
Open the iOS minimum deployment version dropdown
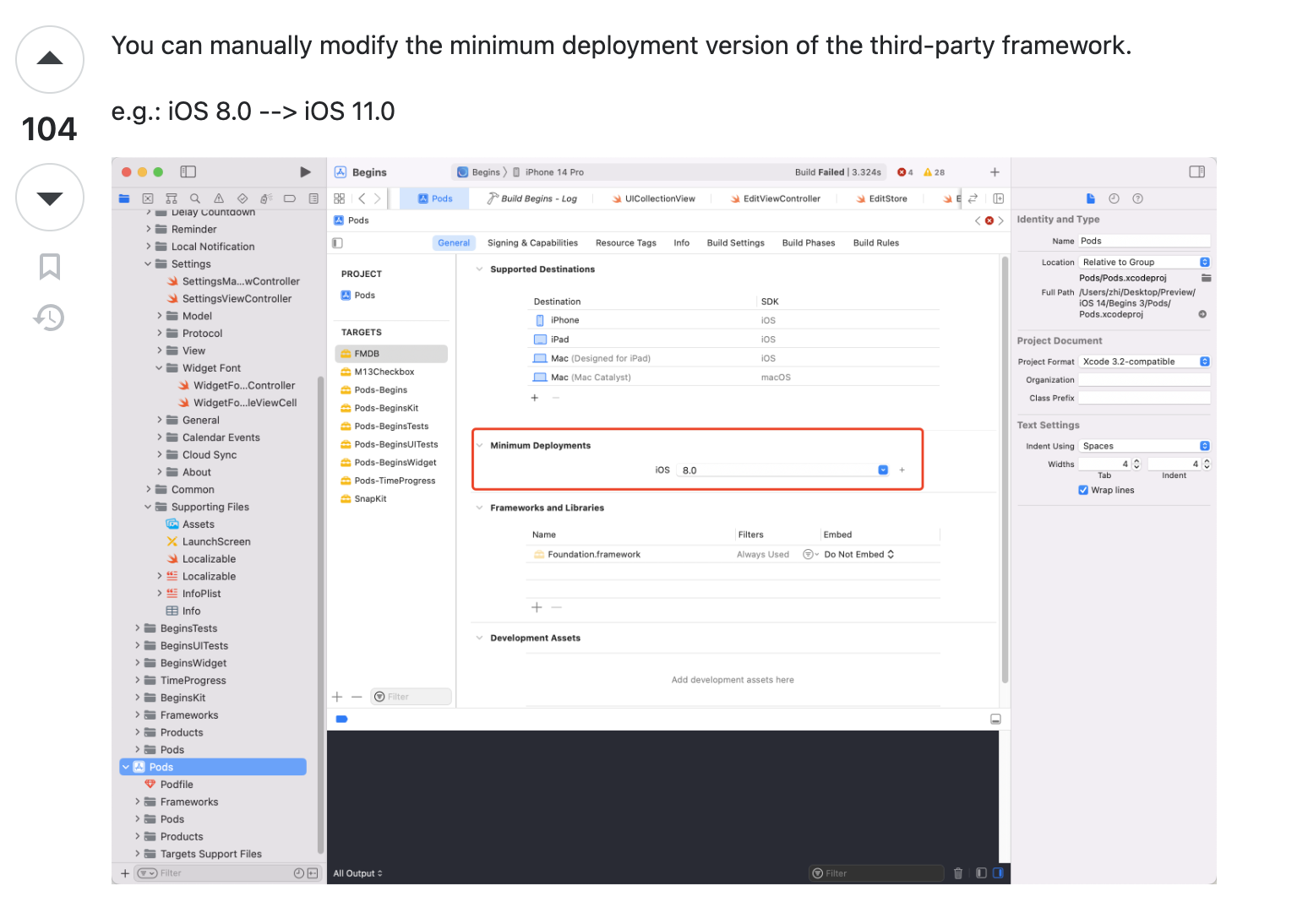click(x=883, y=470)
